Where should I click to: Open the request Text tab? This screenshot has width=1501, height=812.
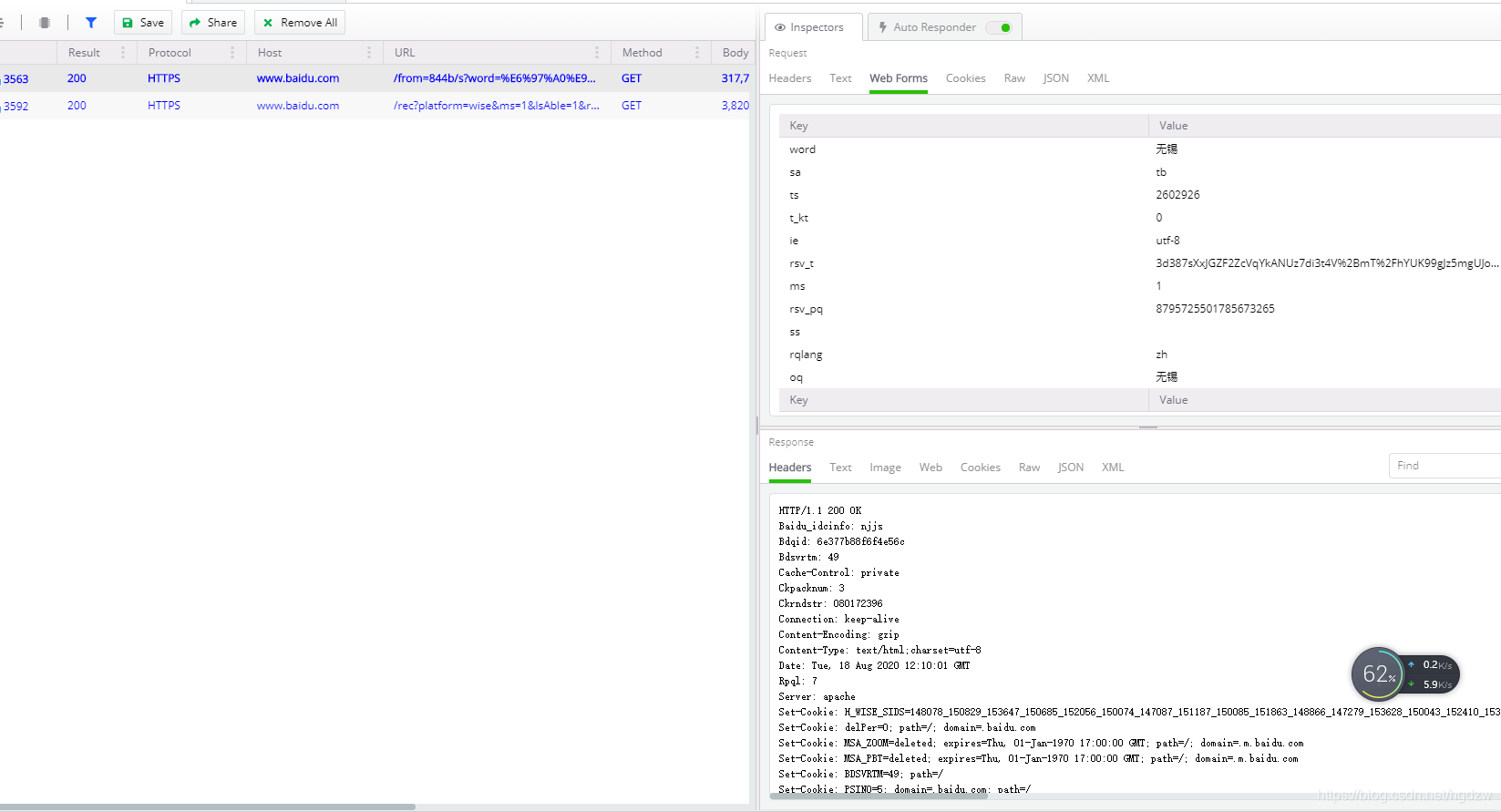coord(840,78)
